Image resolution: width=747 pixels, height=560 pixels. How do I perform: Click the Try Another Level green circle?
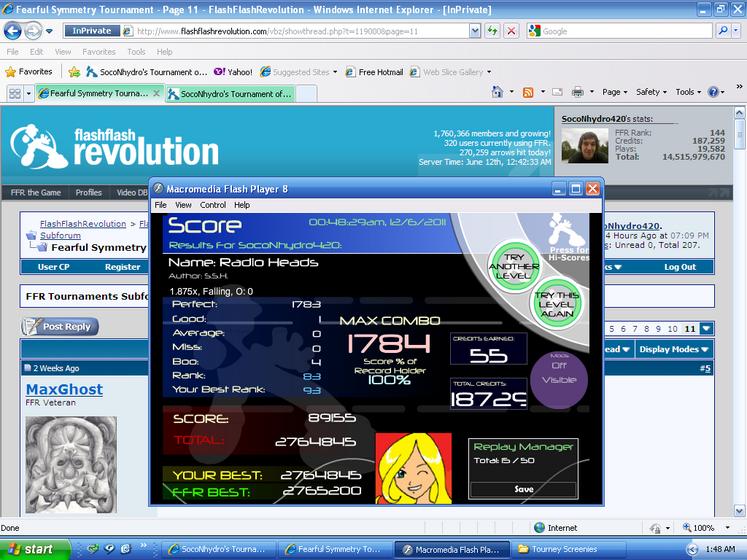click(x=514, y=266)
